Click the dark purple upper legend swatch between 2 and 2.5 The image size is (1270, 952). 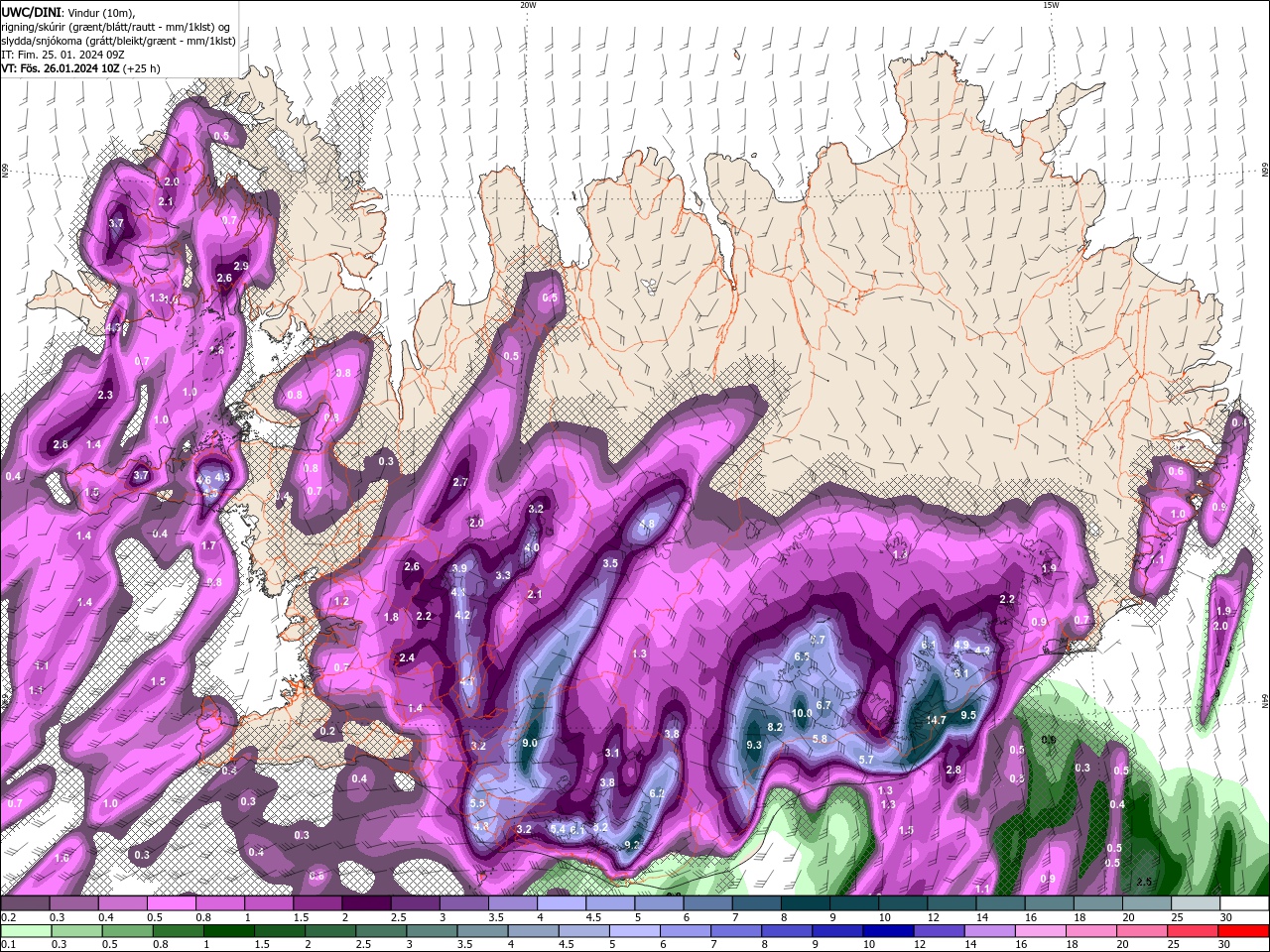[366, 903]
